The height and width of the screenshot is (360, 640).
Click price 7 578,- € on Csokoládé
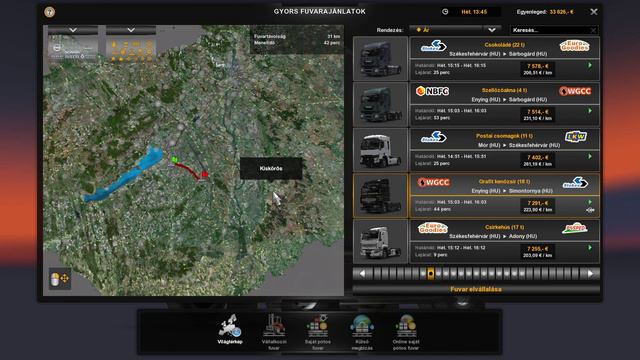[538, 66]
